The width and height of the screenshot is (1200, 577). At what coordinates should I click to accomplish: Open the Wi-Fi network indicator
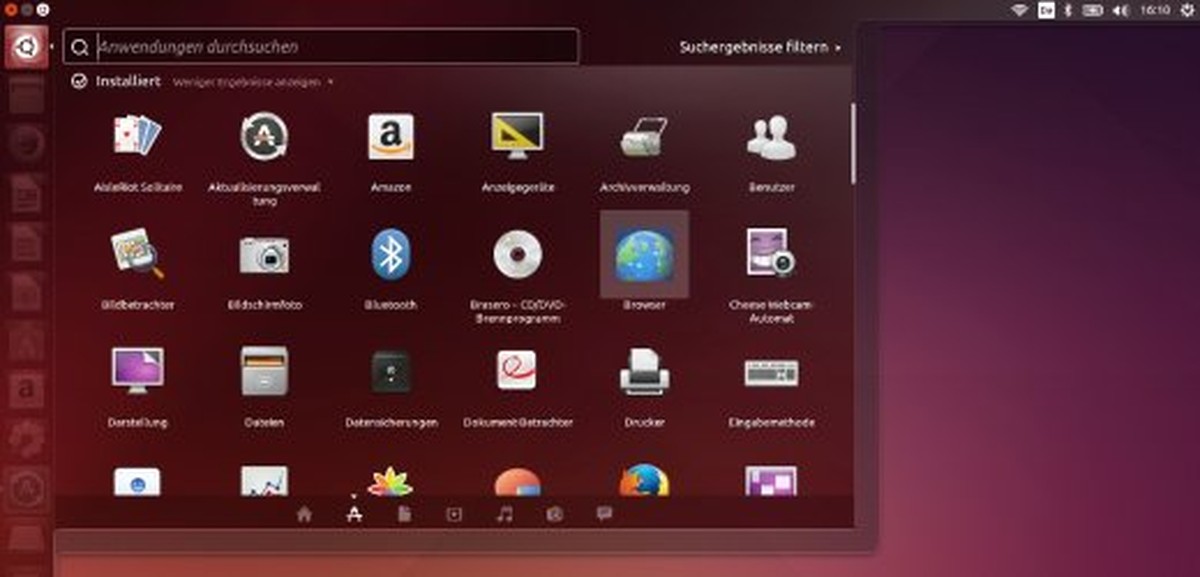coord(1020,10)
